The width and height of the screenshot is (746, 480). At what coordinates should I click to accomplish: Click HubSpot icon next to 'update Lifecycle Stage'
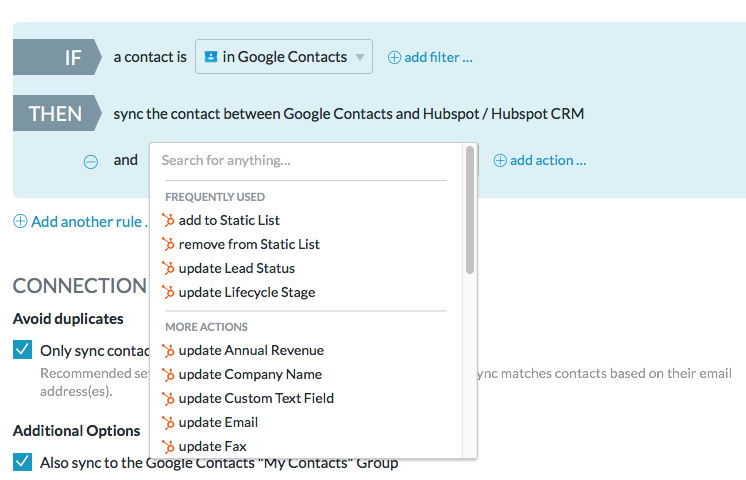[x=168, y=292]
